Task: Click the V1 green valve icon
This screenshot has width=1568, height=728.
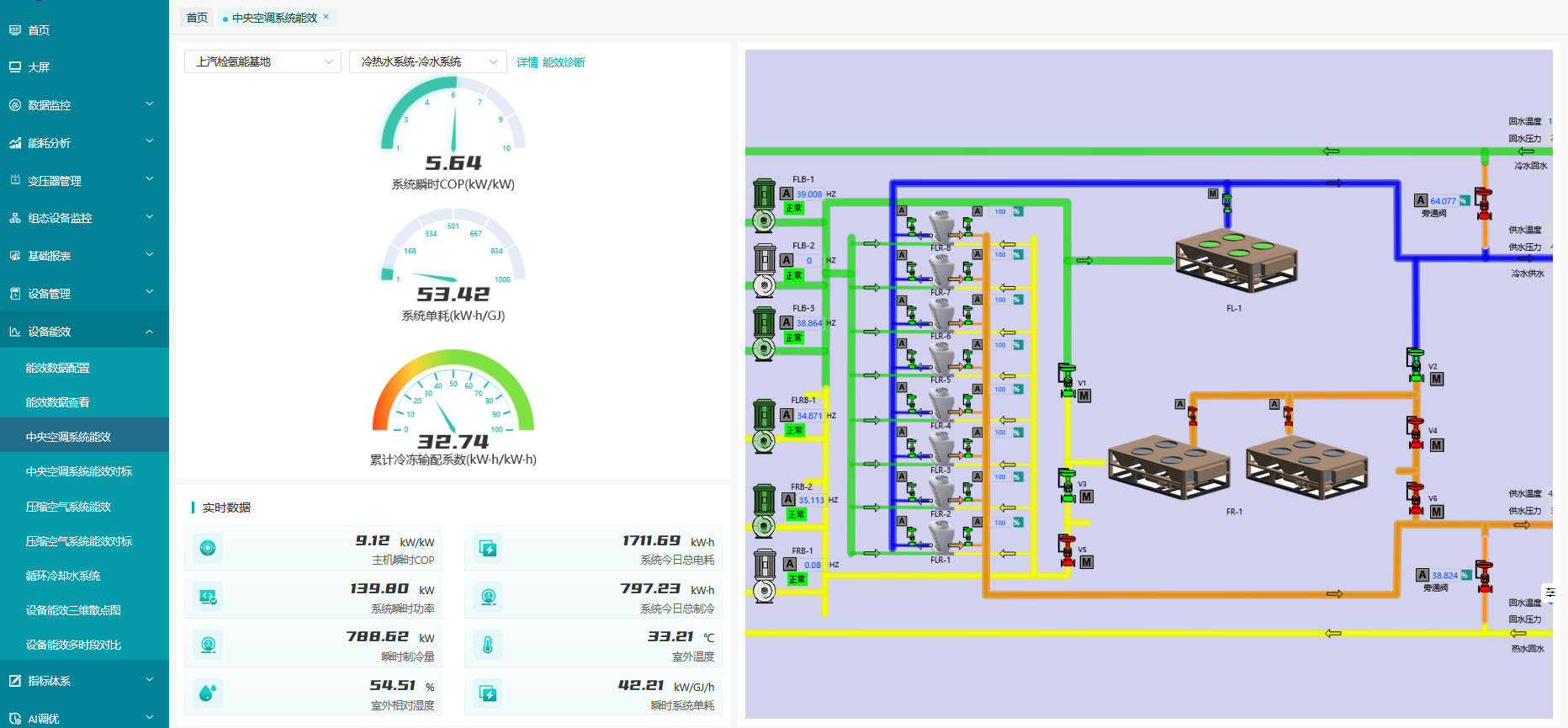Action: pos(1067,380)
